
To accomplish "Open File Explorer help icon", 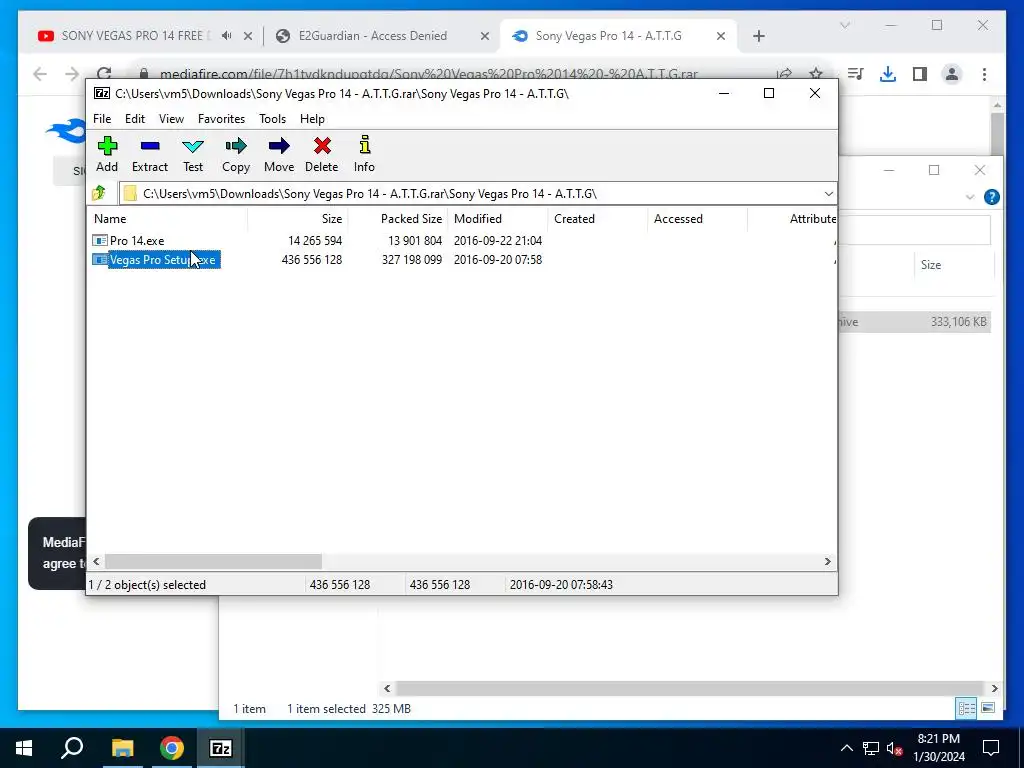I will click(x=991, y=197).
